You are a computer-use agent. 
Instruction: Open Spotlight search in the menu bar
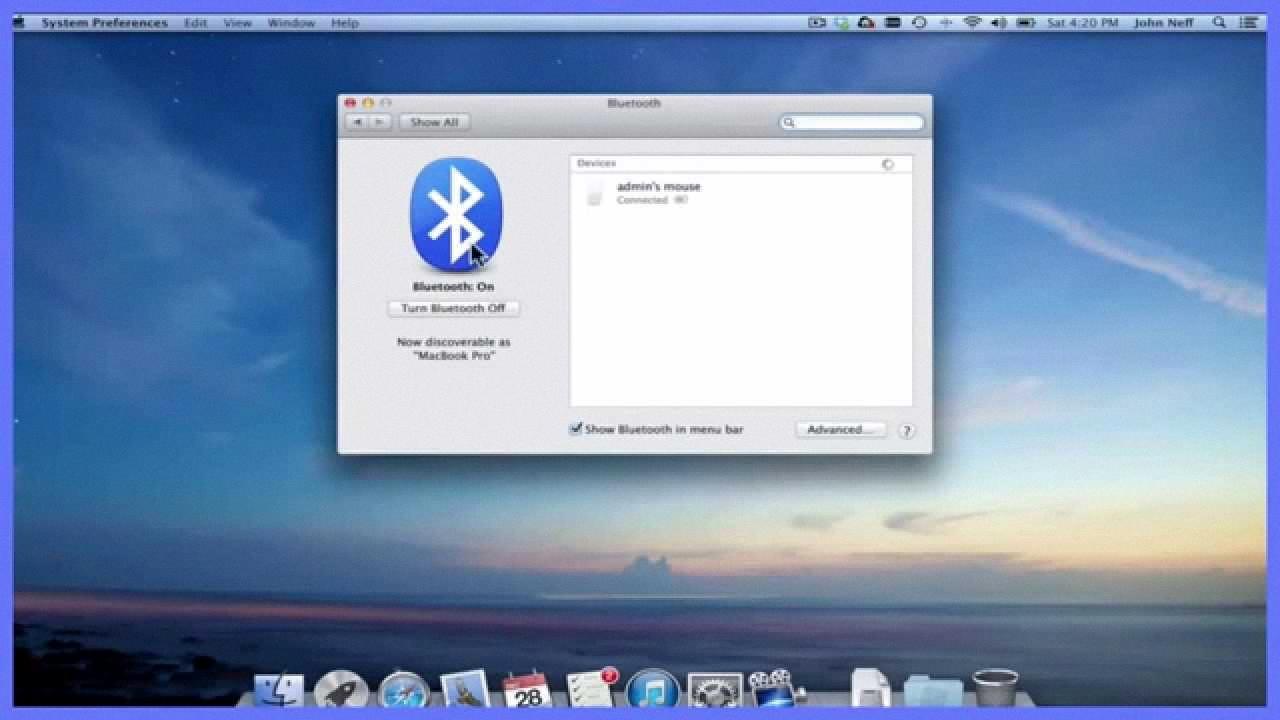tap(1220, 21)
